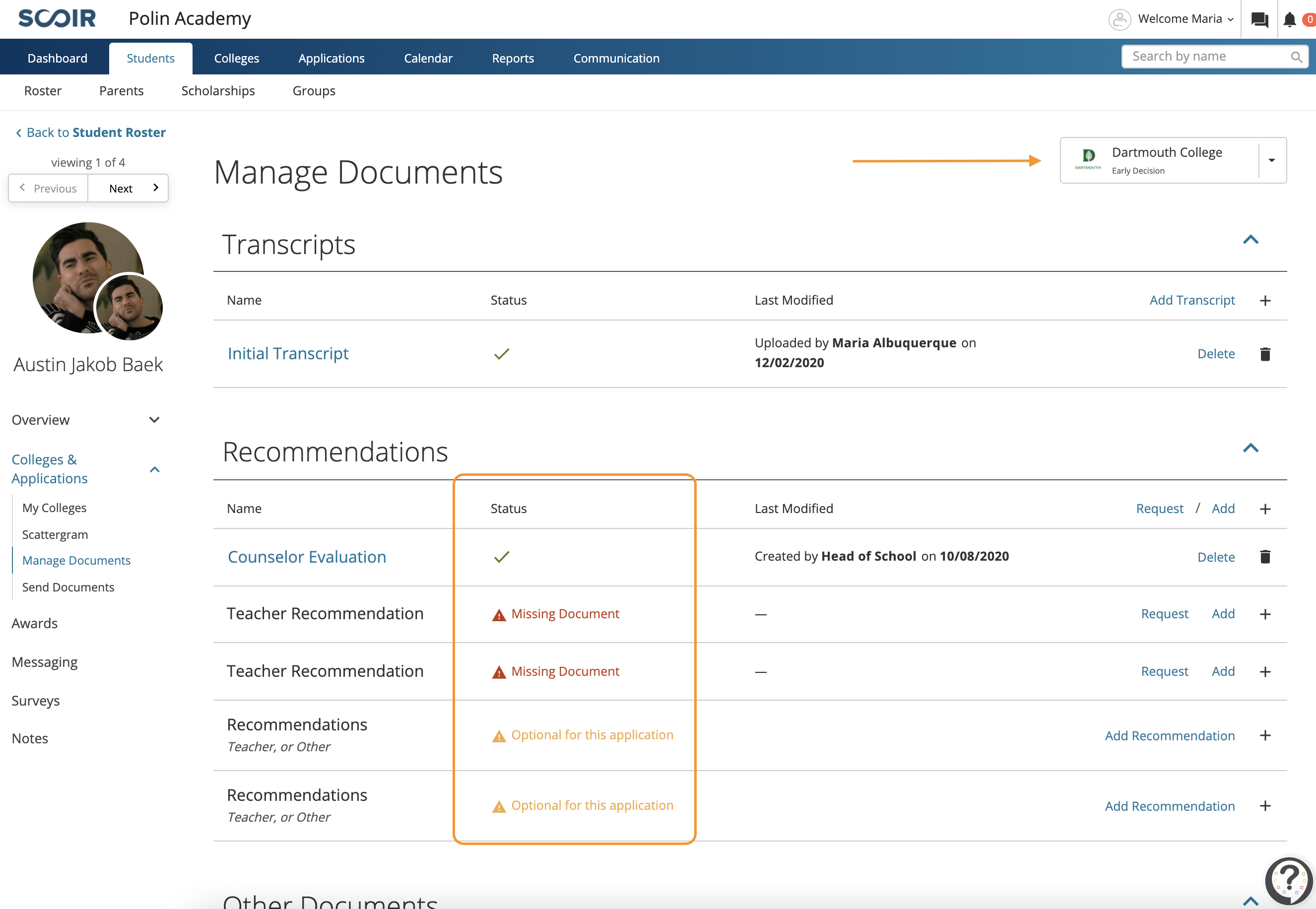Click the plus icon next to Add Transcript
Viewport: 1316px width, 909px height.
pyautogui.click(x=1265, y=301)
